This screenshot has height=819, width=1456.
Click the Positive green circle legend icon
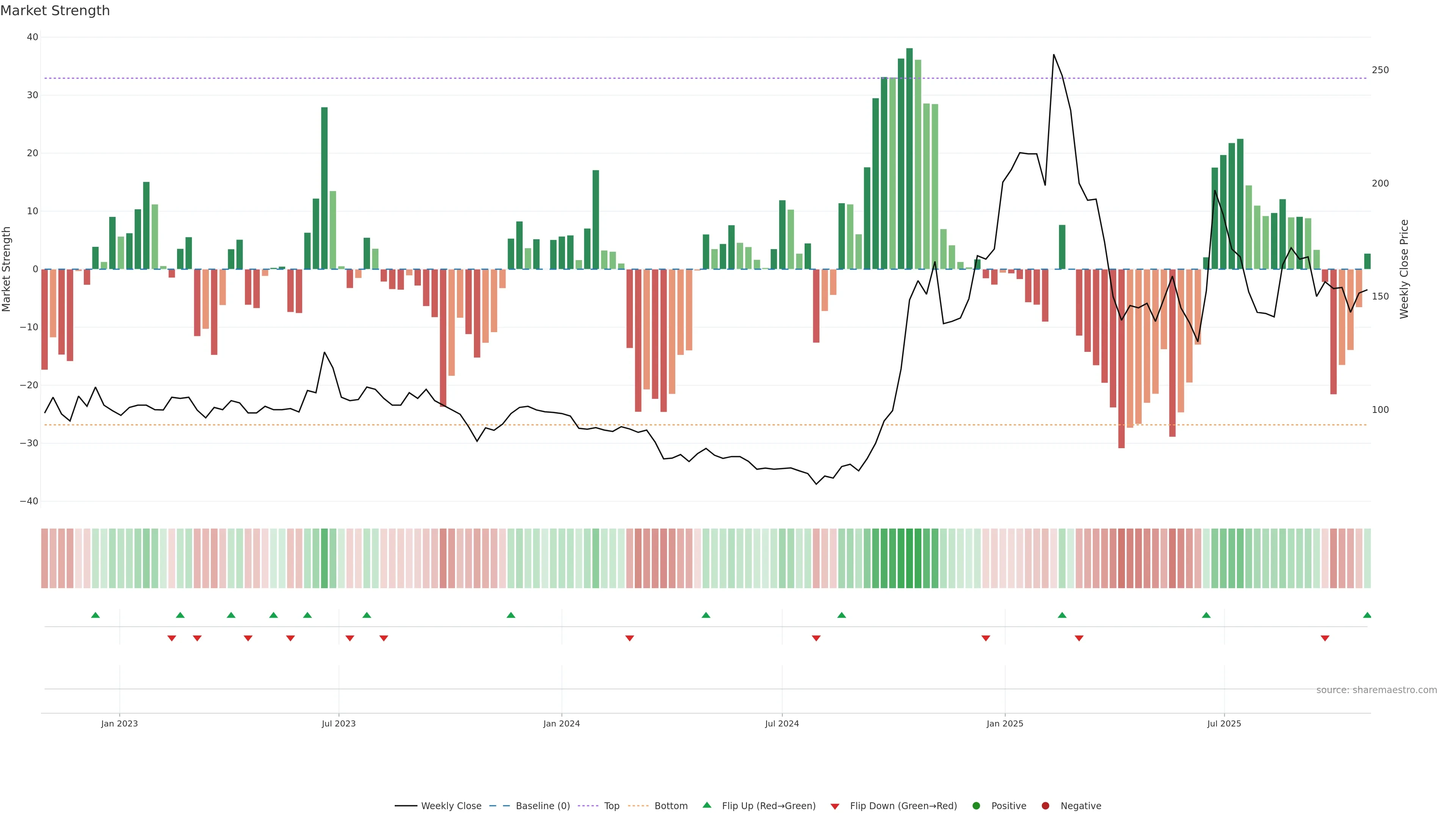click(x=976, y=806)
